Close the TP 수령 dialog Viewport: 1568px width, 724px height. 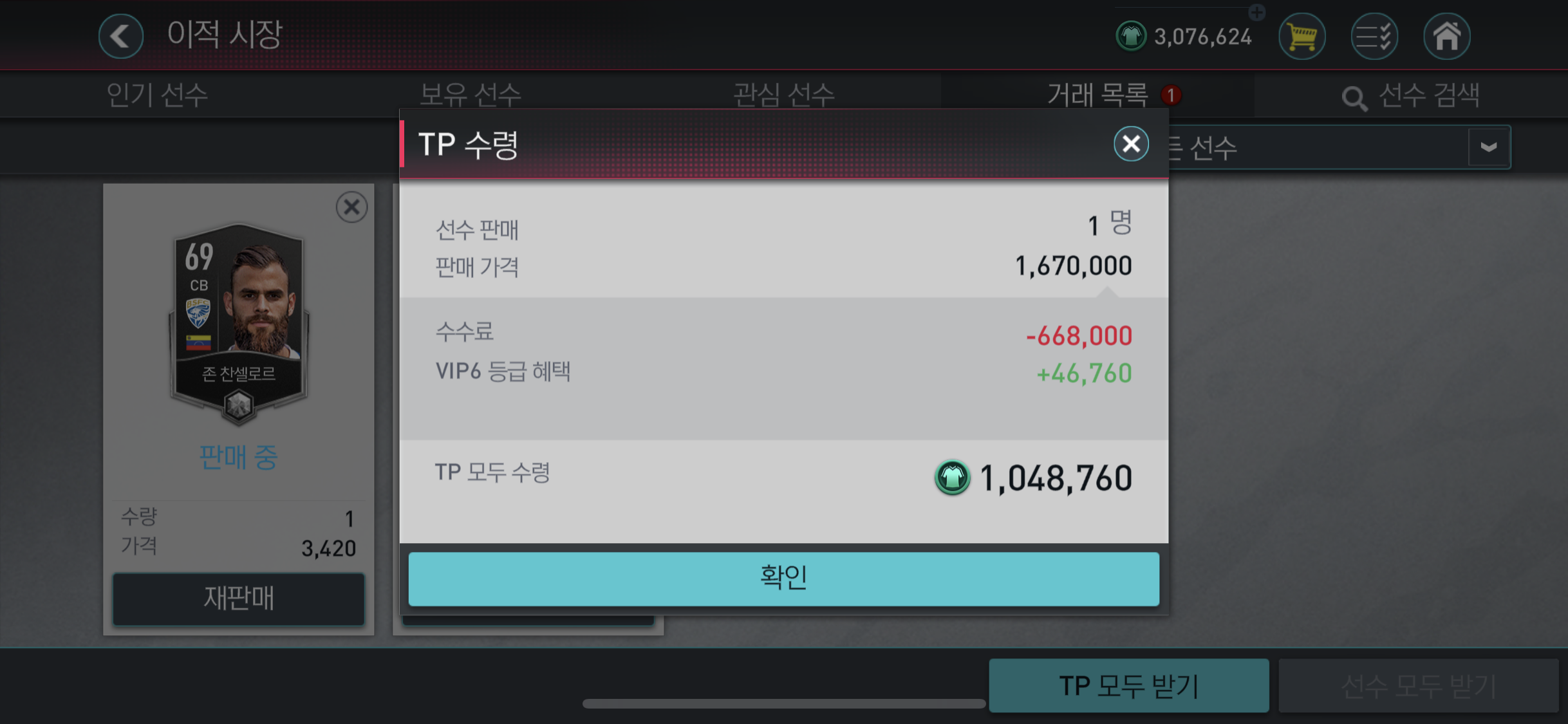1131,144
